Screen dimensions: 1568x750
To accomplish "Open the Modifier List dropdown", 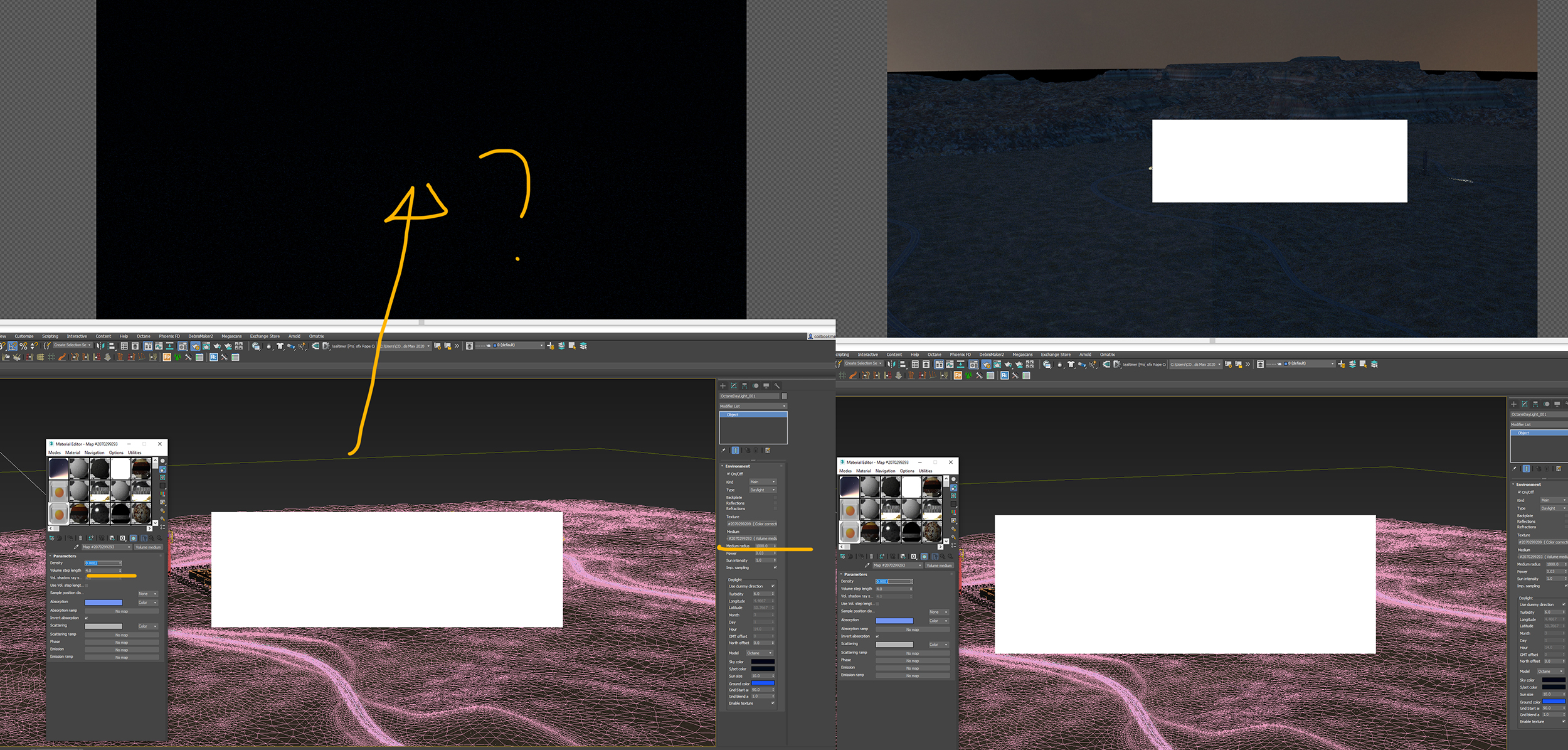I will [753, 406].
